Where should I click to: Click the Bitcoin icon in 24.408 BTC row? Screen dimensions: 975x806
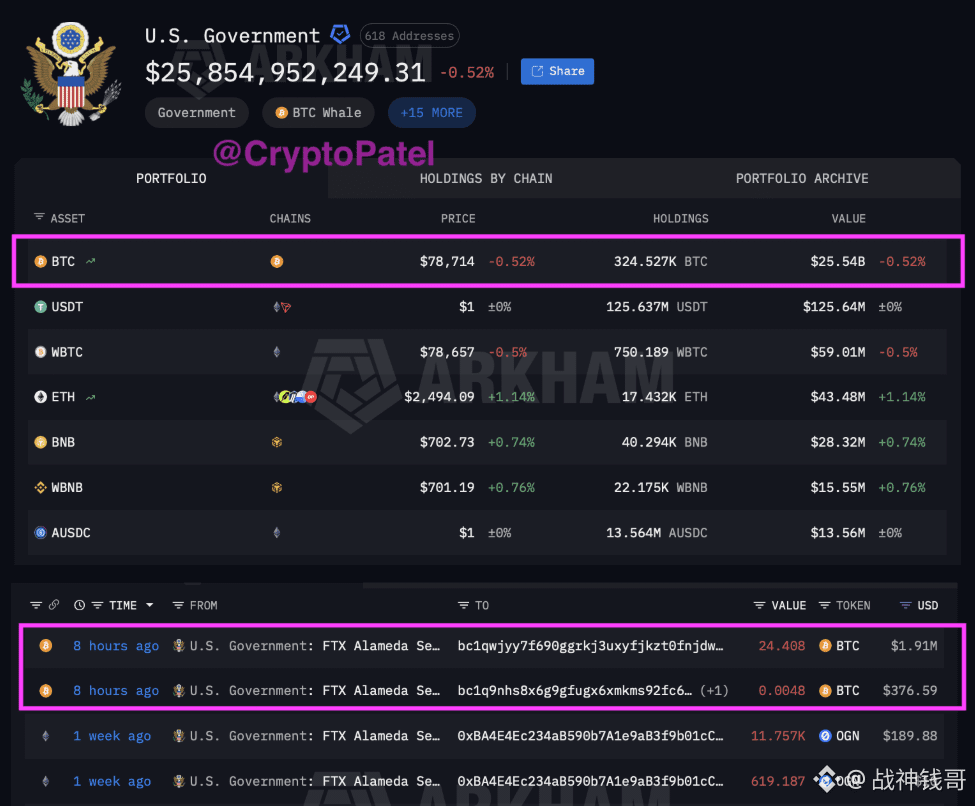coord(45,646)
